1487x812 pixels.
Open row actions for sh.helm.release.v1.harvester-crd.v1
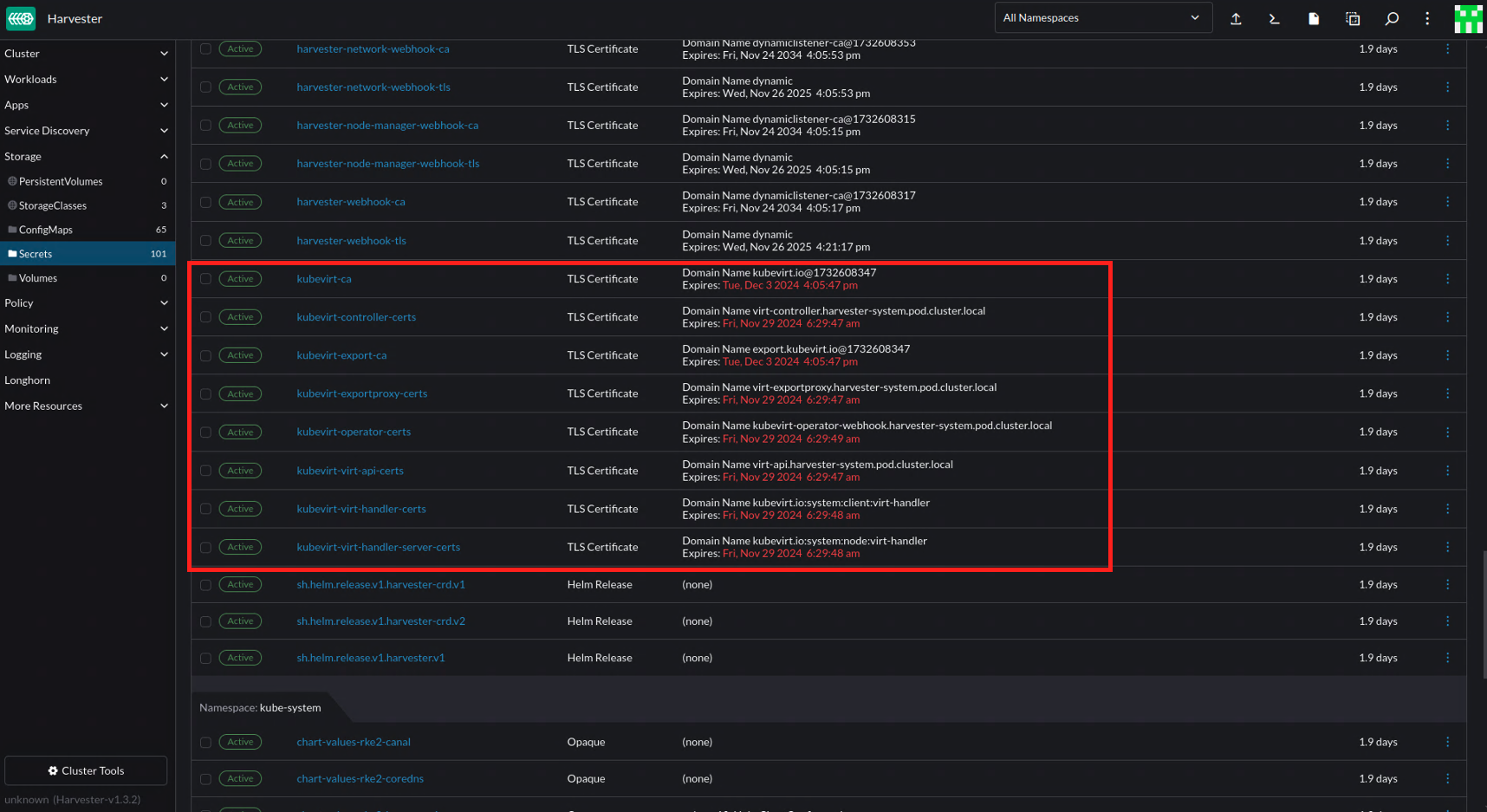point(1447,585)
